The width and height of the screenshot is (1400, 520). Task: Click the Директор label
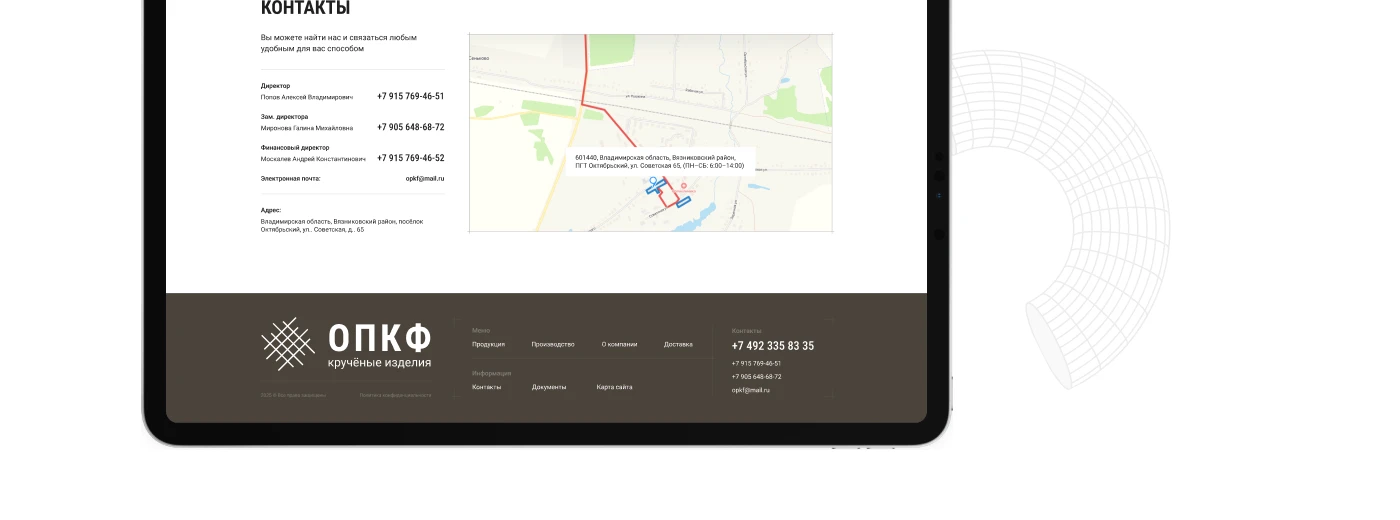[275, 86]
